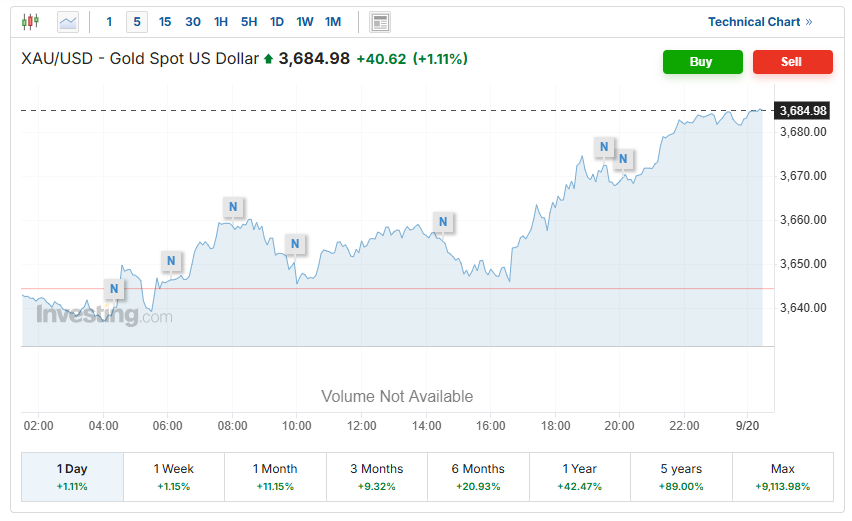Viewport: 852px width, 521px height.
Task: Open the news layout panel icon
Action: pos(380,22)
